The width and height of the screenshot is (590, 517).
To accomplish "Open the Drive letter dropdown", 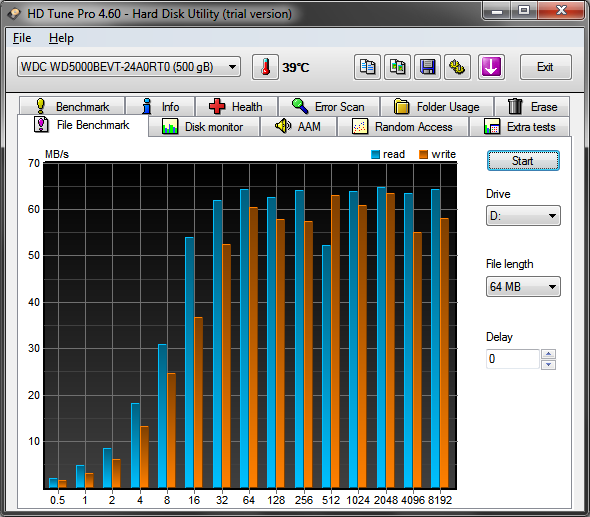I will click(523, 216).
